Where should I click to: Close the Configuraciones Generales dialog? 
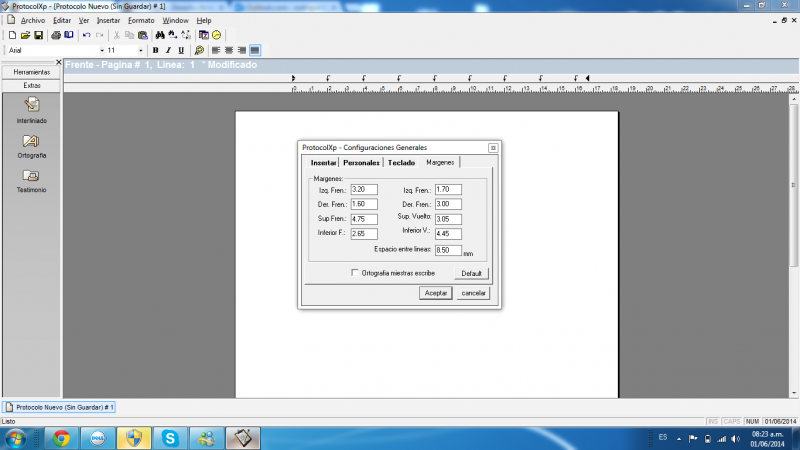point(493,148)
